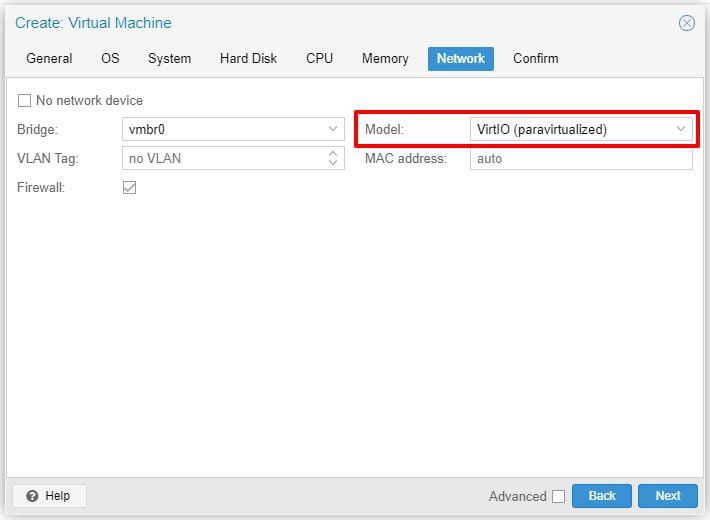Click the VLAN Tag input field

click(x=222, y=158)
